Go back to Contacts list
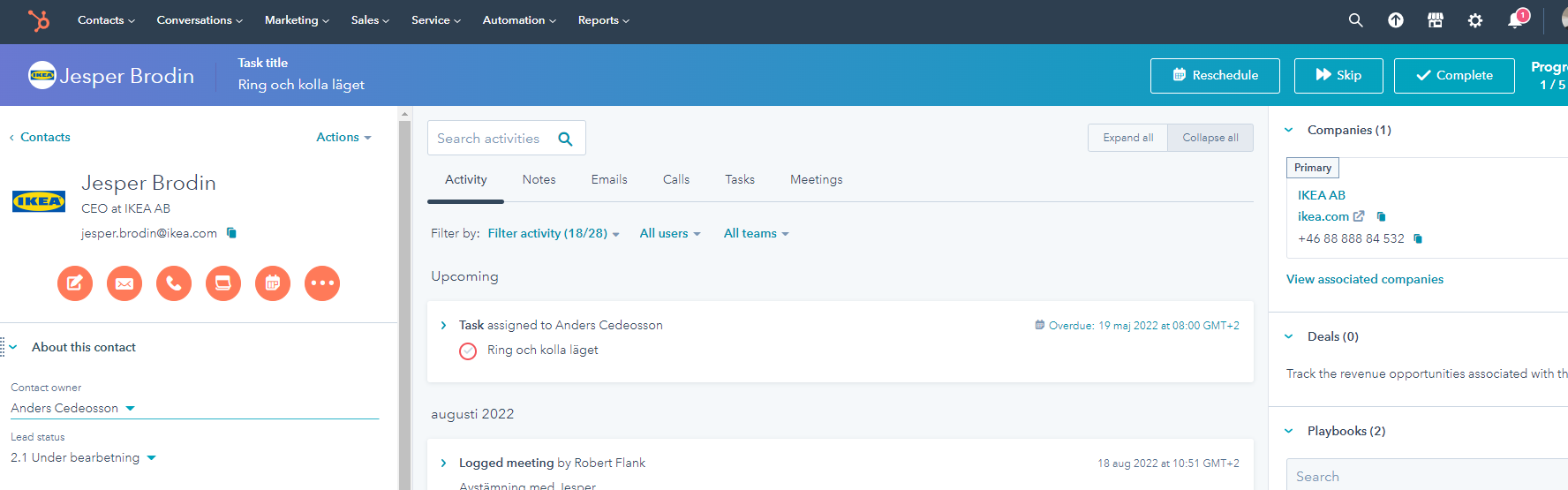 coord(40,138)
